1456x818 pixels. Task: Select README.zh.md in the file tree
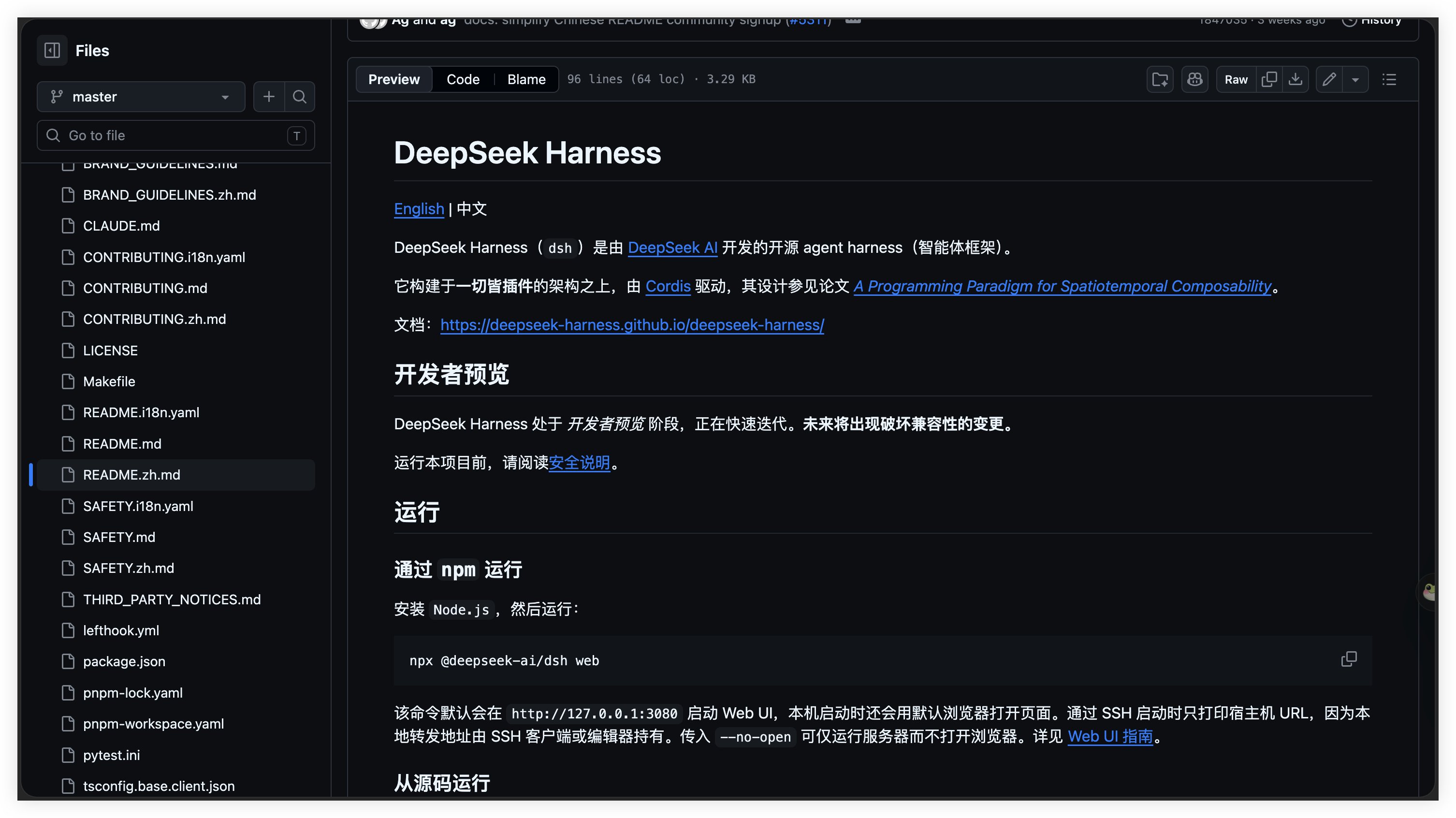[176, 475]
